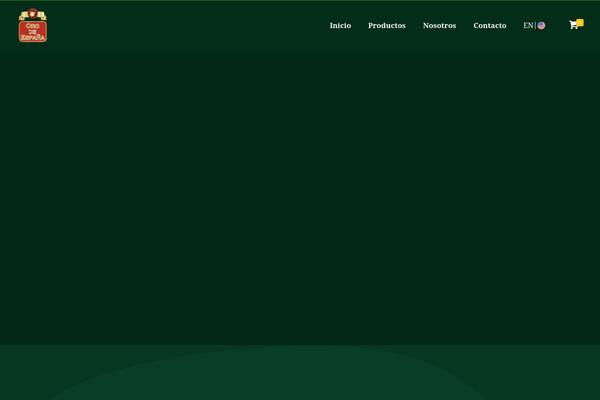The width and height of the screenshot is (600, 400).
Task: Open the shopping cart
Action: pyautogui.click(x=574, y=25)
